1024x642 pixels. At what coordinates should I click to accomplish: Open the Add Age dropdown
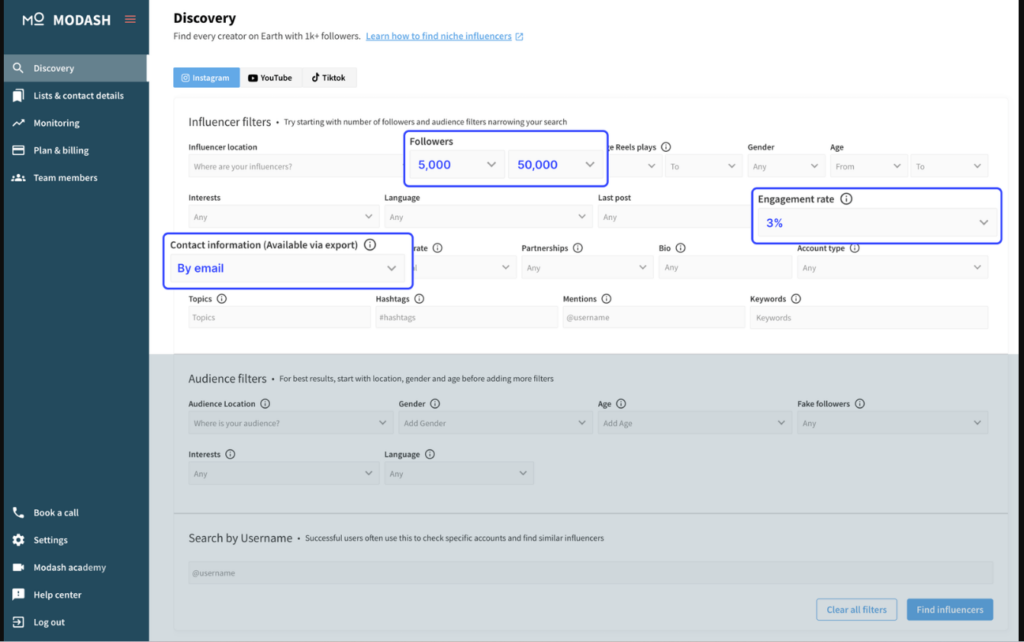695,423
